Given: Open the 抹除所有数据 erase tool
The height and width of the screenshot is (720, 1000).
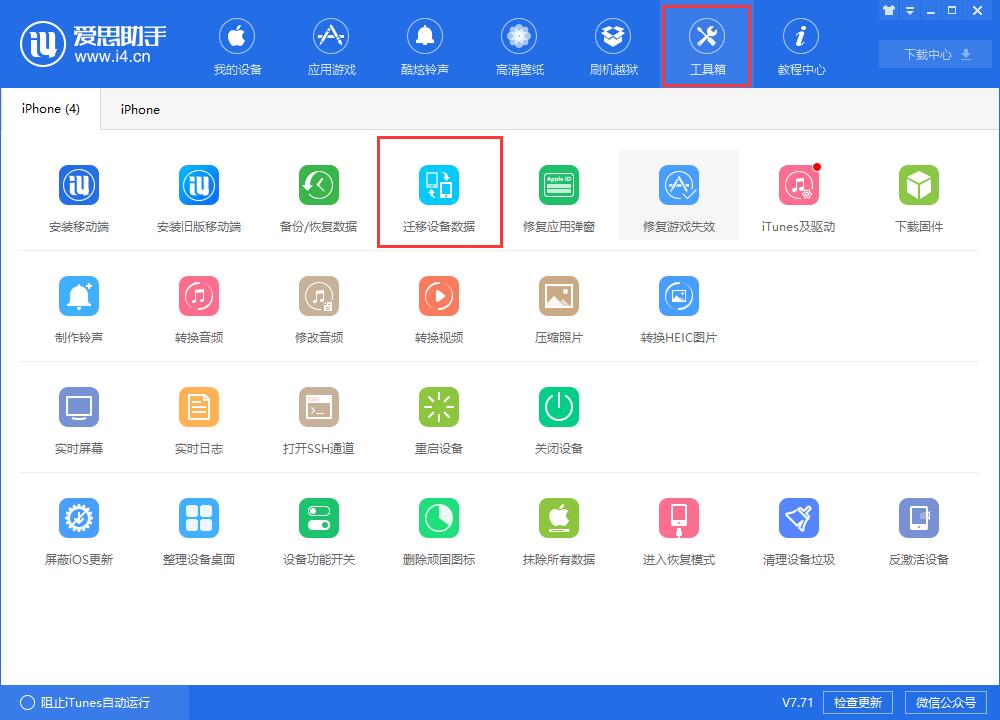Looking at the screenshot, I should [x=559, y=528].
